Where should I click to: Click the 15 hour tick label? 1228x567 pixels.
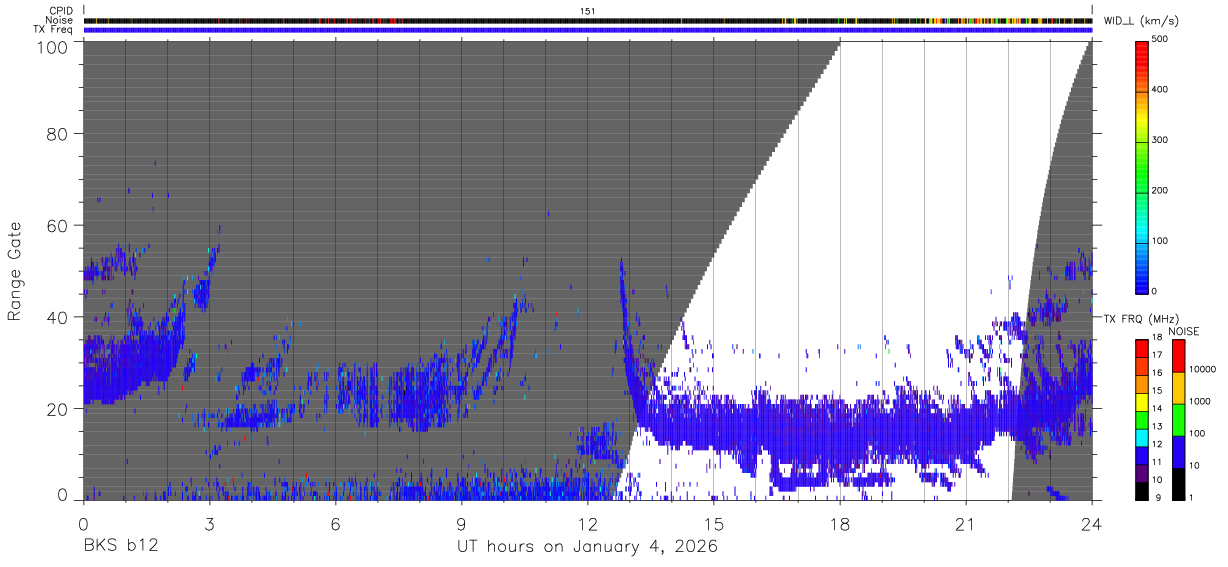[x=714, y=524]
